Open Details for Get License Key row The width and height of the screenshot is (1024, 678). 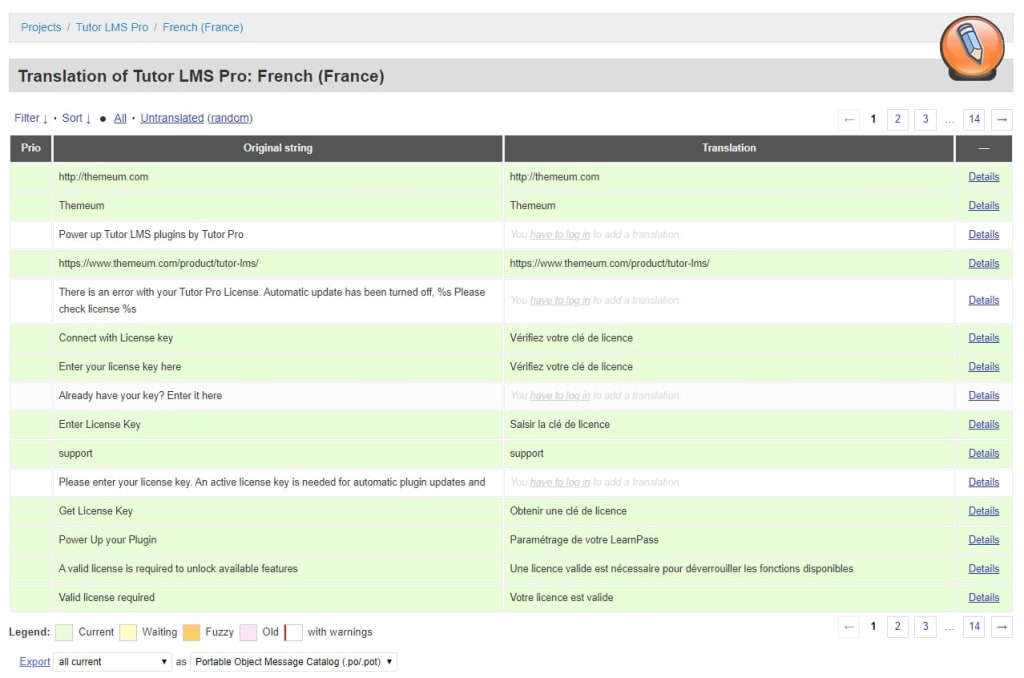coord(984,511)
